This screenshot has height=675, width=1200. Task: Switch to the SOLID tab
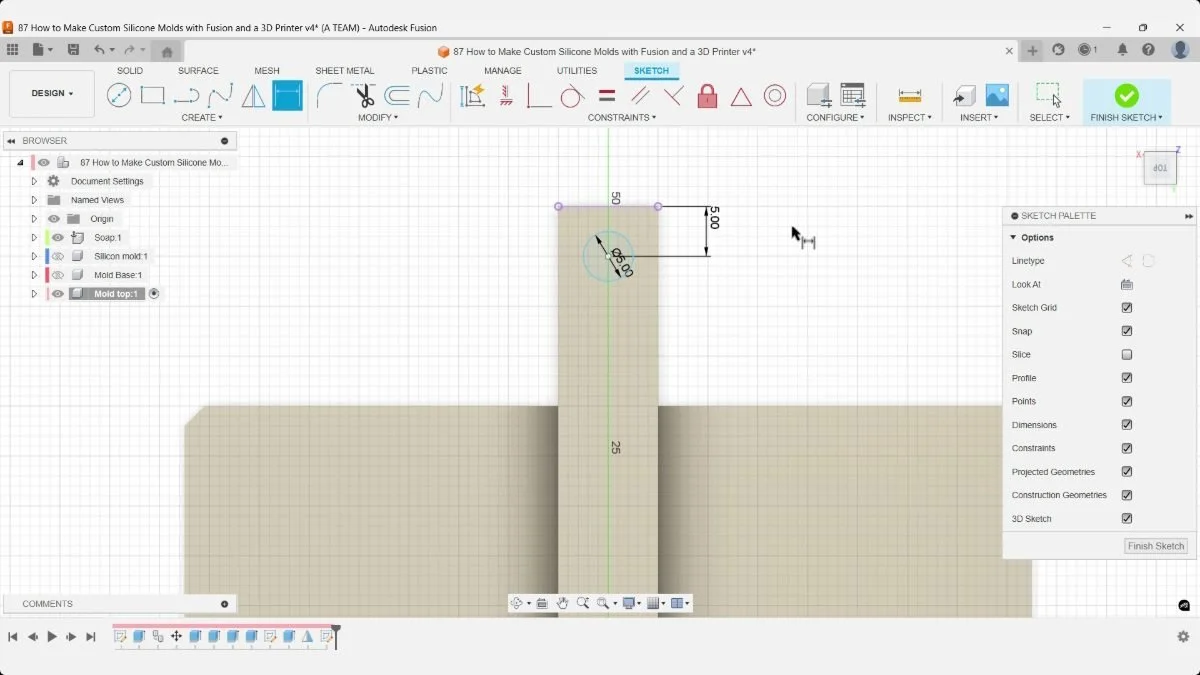(130, 71)
